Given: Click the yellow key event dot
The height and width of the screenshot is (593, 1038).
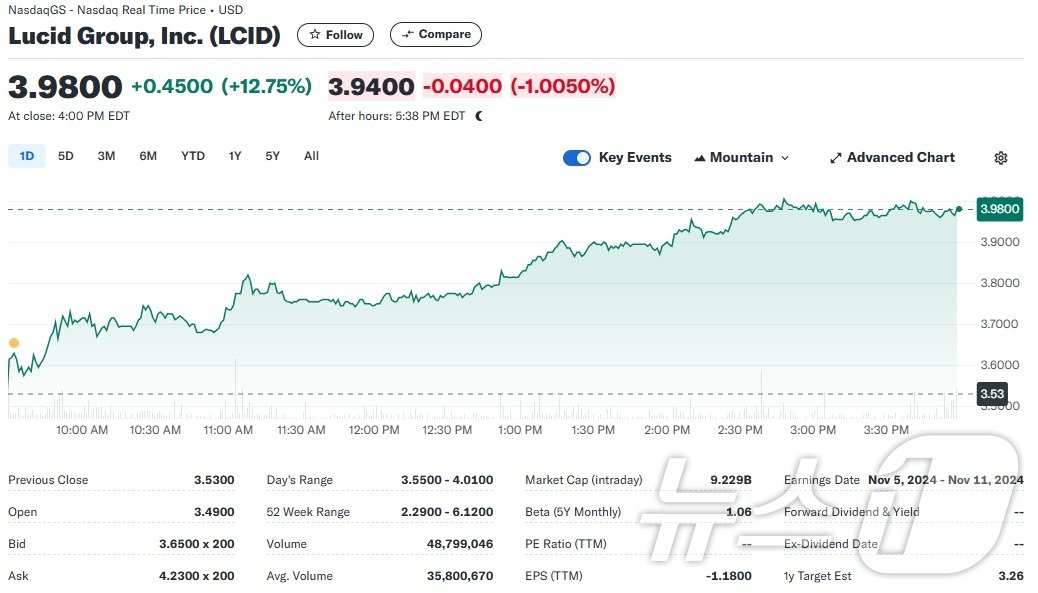Looking at the screenshot, I should click(x=14, y=343).
